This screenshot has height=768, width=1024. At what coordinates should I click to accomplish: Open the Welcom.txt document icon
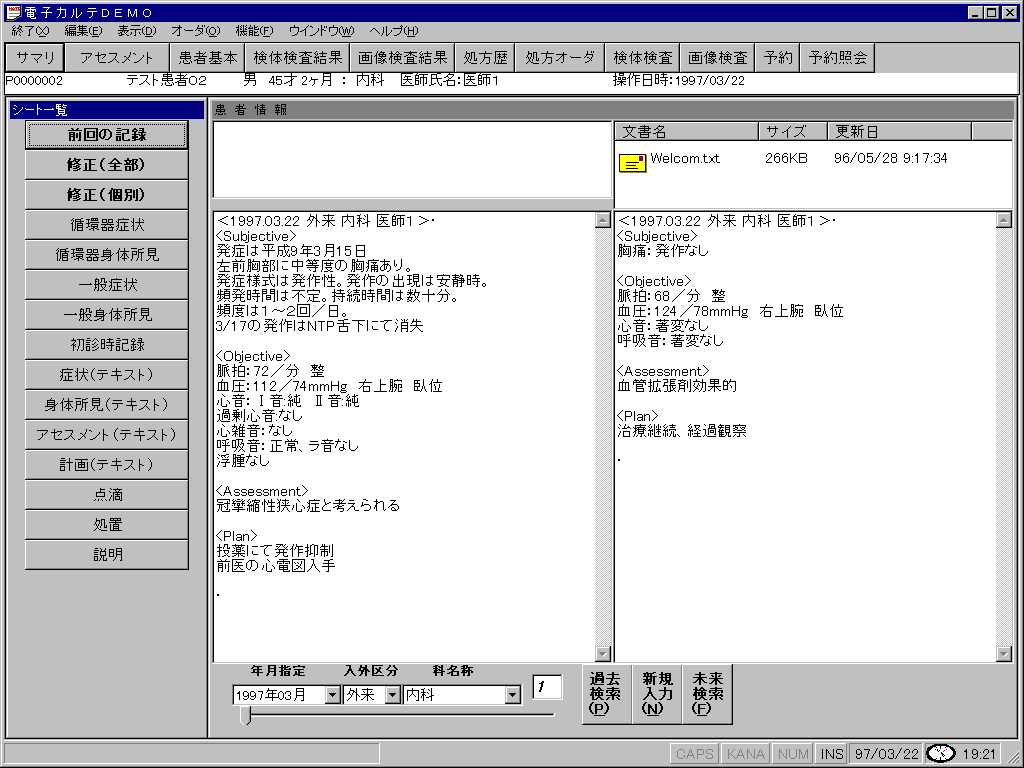point(632,163)
